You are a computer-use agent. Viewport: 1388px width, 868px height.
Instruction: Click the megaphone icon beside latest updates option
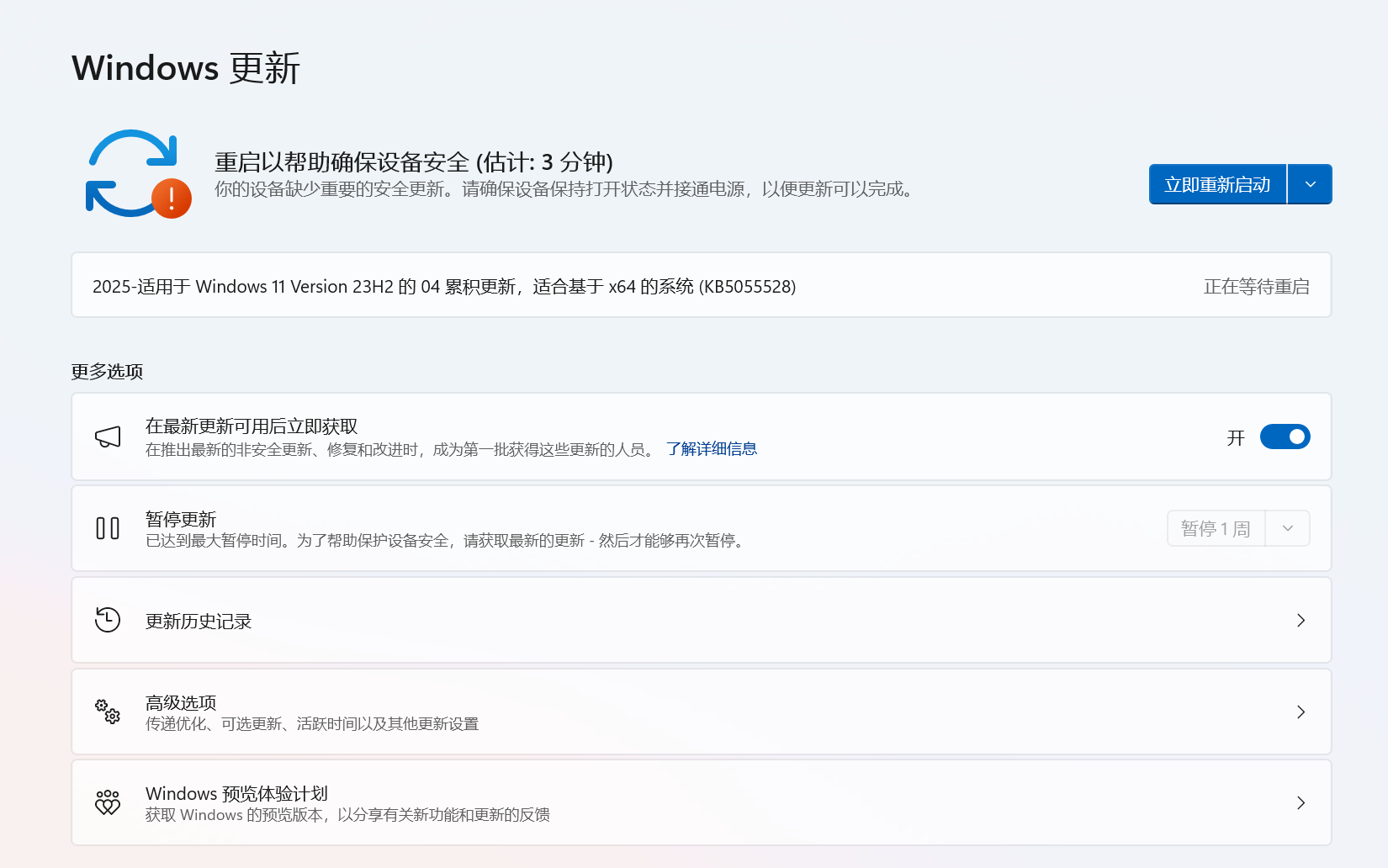107,437
